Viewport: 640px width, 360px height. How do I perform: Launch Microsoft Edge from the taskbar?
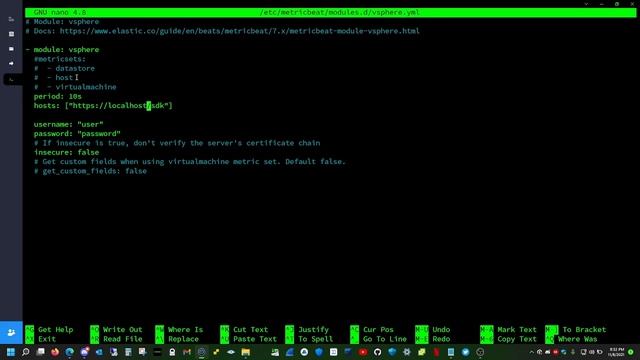(x=69, y=352)
